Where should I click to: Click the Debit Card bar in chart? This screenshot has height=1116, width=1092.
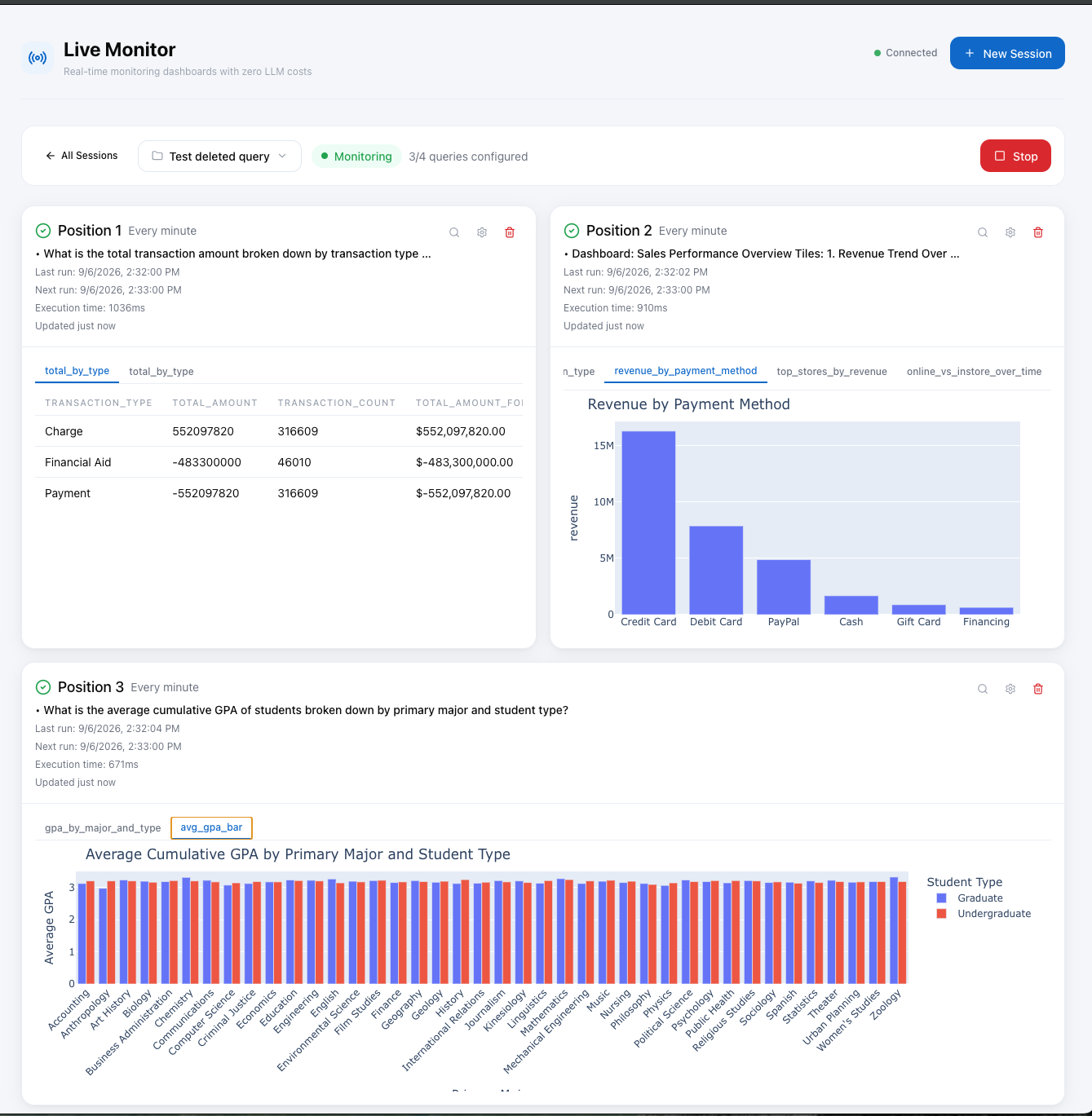[716, 570]
